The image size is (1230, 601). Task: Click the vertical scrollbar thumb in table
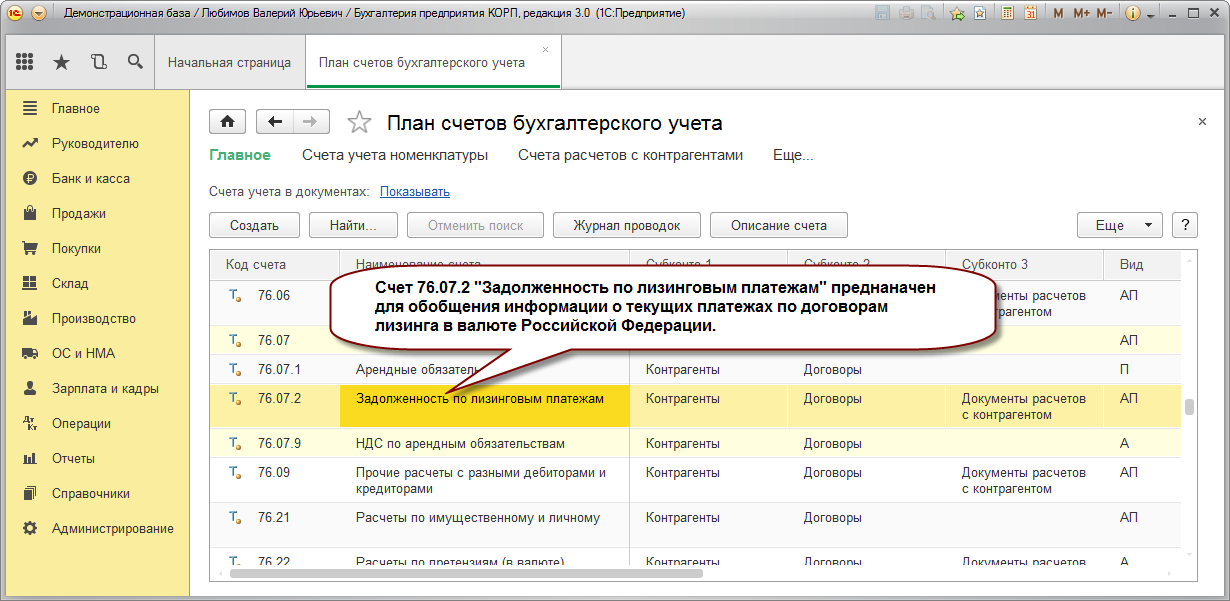click(x=1189, y=407)
